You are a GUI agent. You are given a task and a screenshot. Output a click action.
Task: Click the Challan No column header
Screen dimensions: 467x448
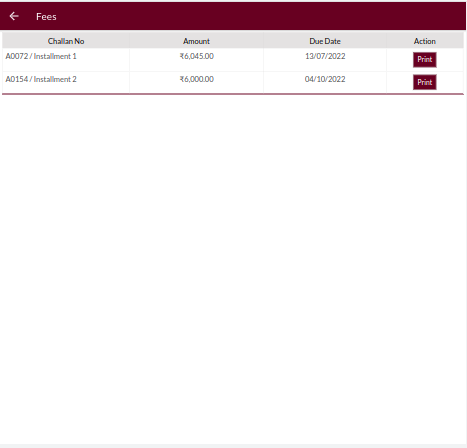click(66, 41)
